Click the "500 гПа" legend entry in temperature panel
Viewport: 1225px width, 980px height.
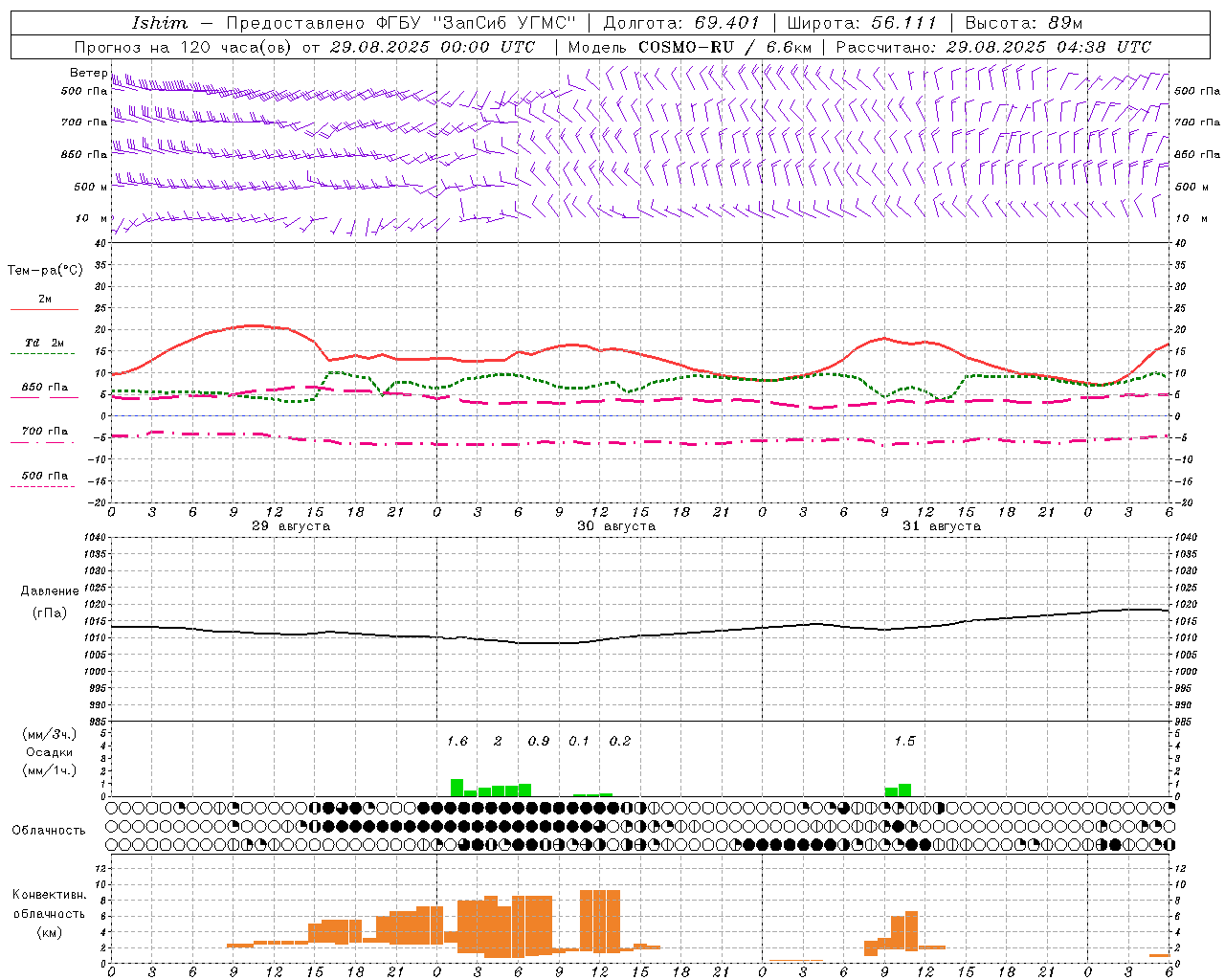[45, 476]
